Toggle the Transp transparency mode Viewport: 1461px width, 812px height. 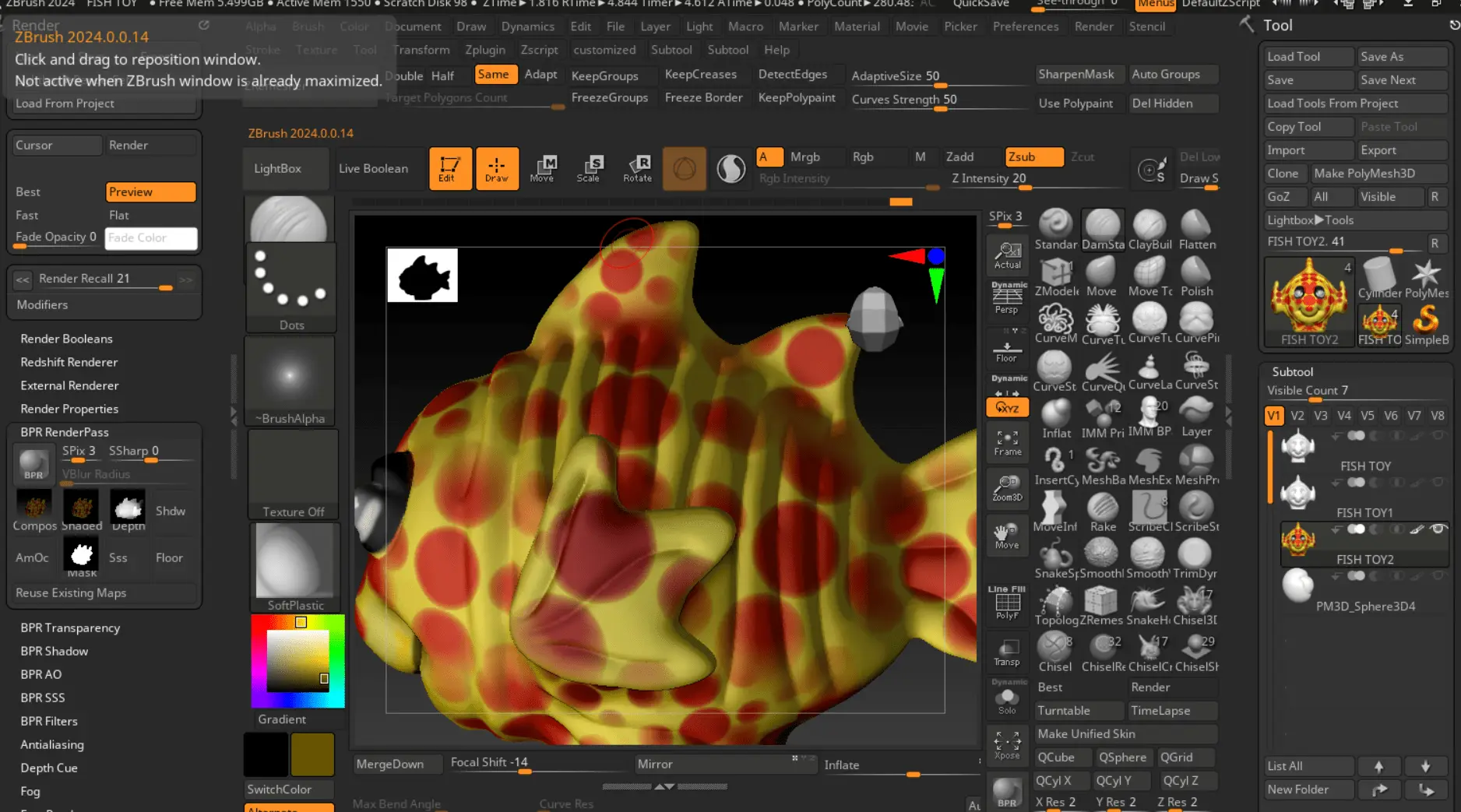point(1007,652)
